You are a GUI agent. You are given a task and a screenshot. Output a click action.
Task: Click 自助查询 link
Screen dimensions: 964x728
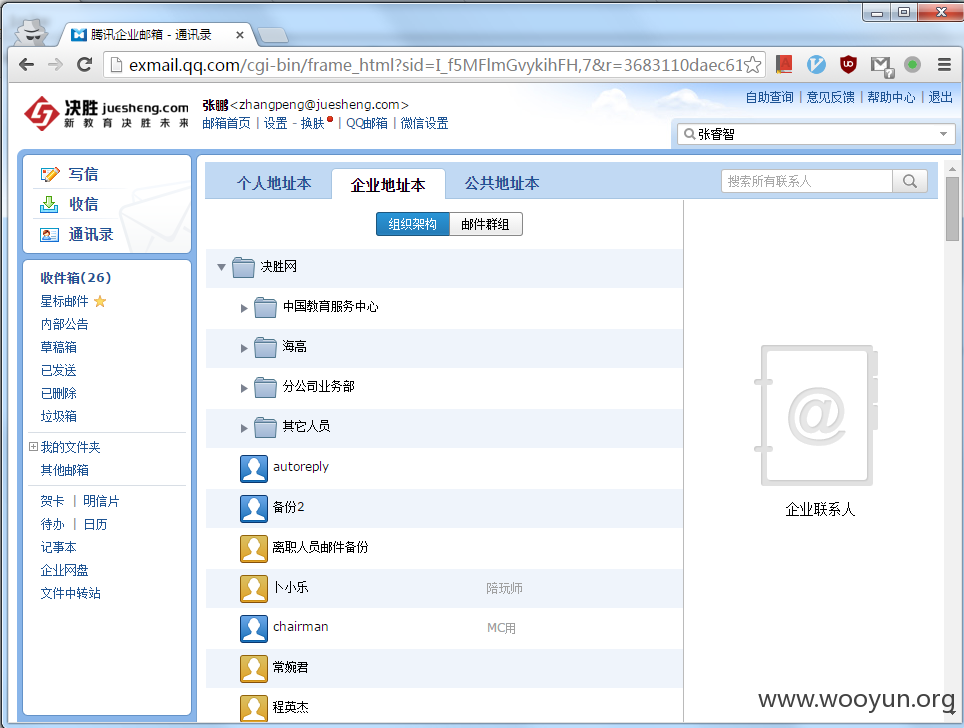[770, 97]
